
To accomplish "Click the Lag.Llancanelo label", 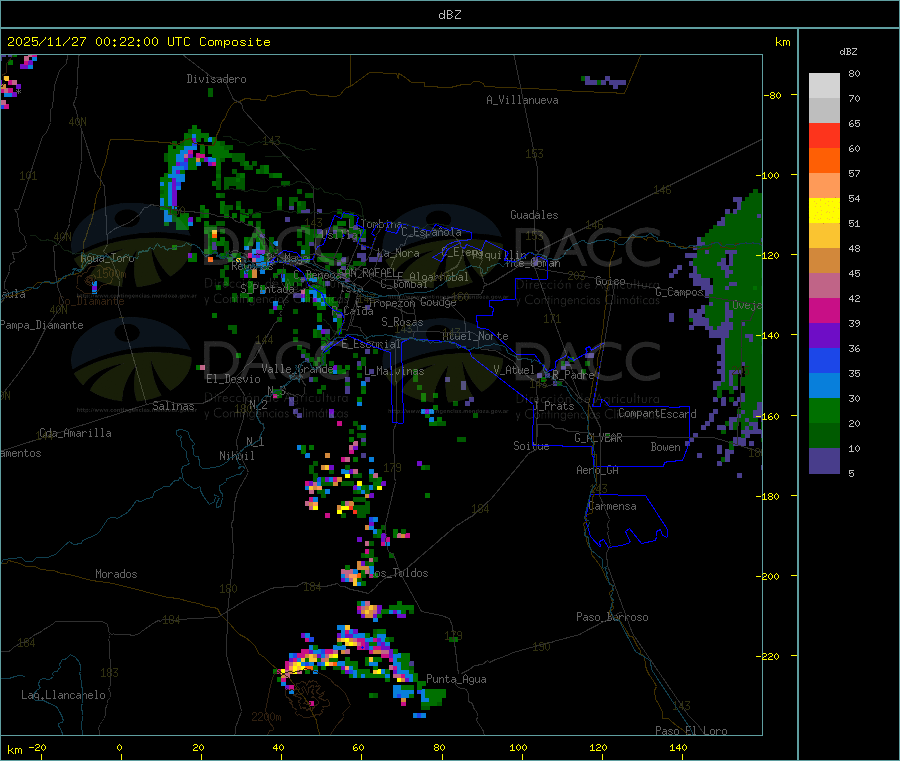I will coord(64,695).
